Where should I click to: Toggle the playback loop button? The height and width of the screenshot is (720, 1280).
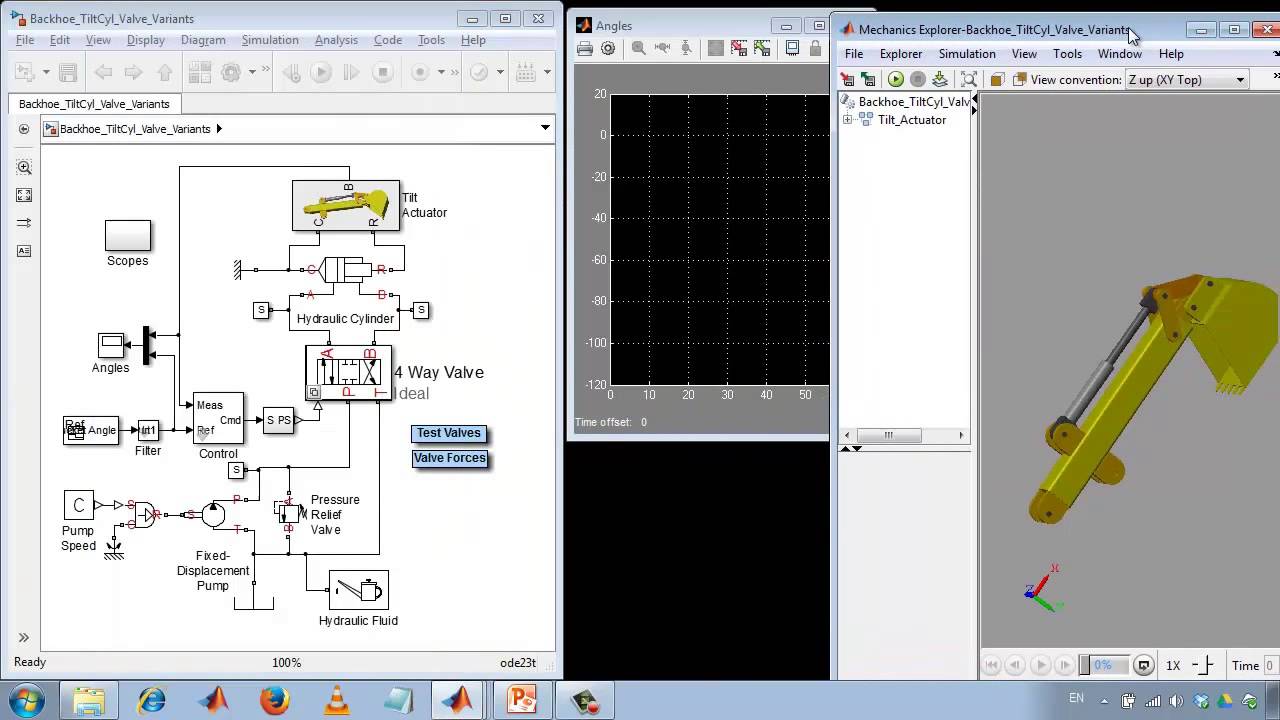click(x=1144, y=665)
